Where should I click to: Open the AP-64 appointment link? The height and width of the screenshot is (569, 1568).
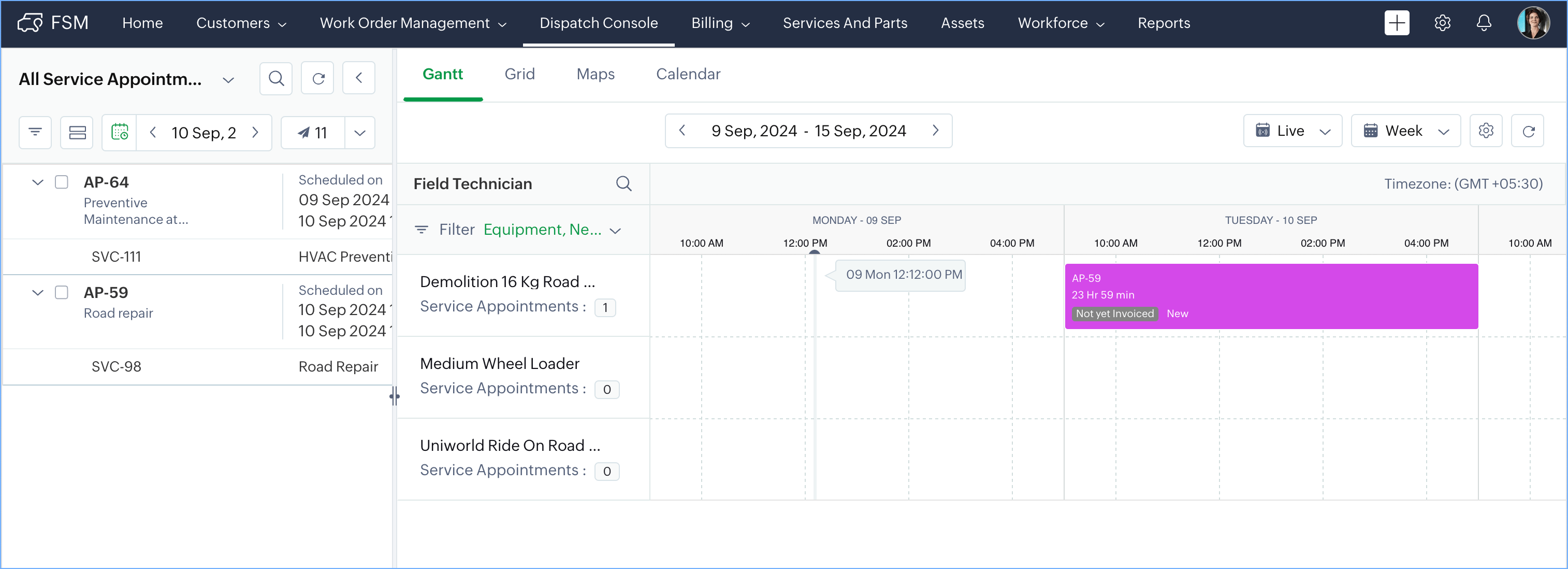pos(106,182)
